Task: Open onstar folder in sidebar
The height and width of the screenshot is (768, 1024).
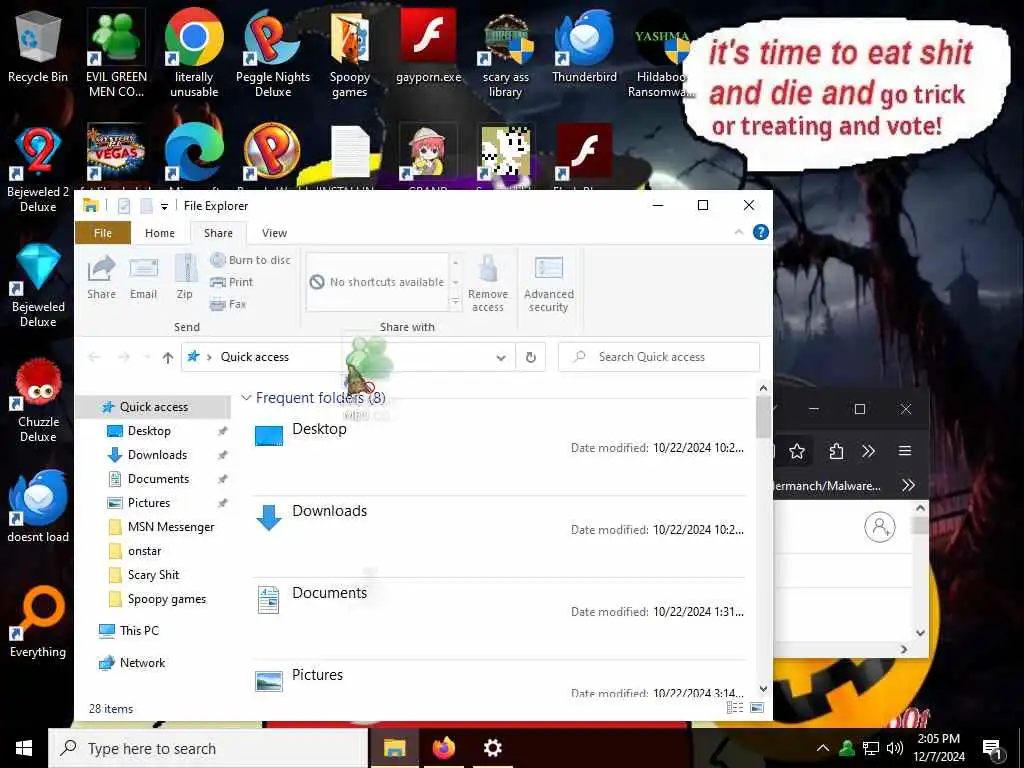Action: [x=144, y=551]
